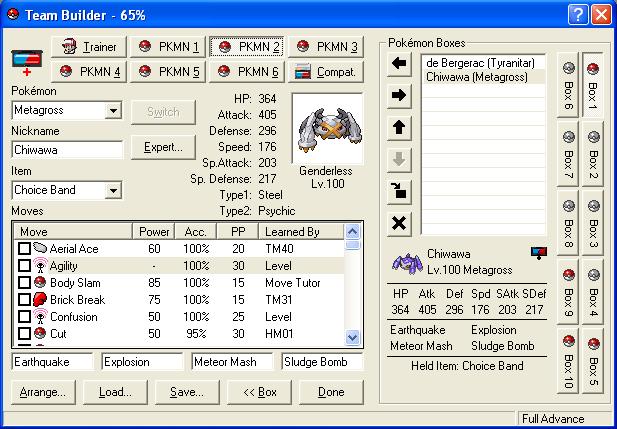Tick the Agility move checkbox
Viewport: 617px width, 429px height.
pos(24,266)
